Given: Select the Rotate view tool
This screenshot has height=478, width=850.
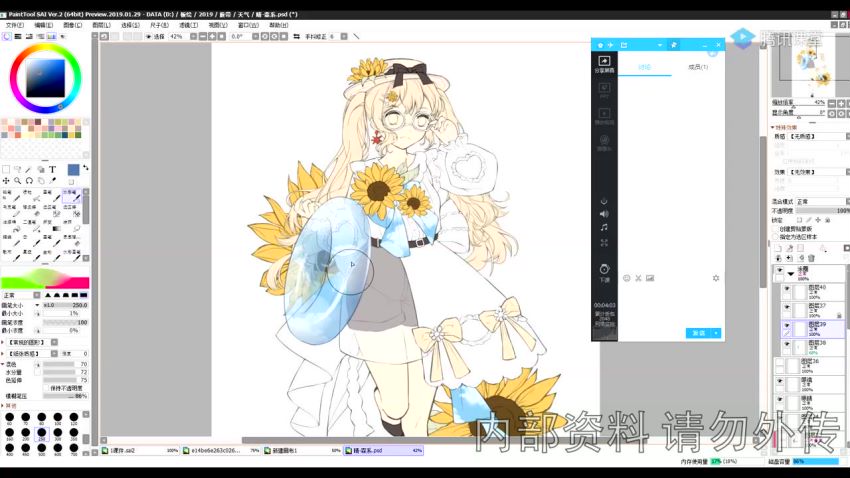Looking at the screenshot, I should [x=29, y=180].
